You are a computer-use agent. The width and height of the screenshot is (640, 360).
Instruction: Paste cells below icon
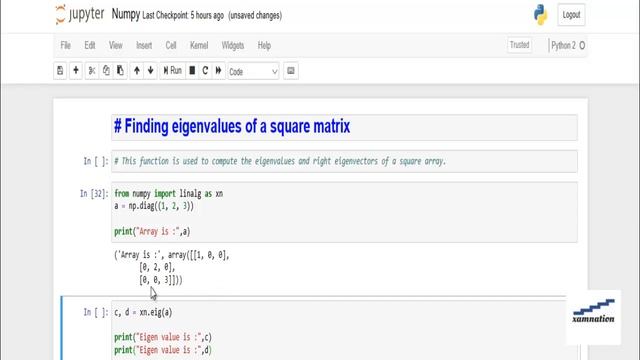click(x=120, y=71)
